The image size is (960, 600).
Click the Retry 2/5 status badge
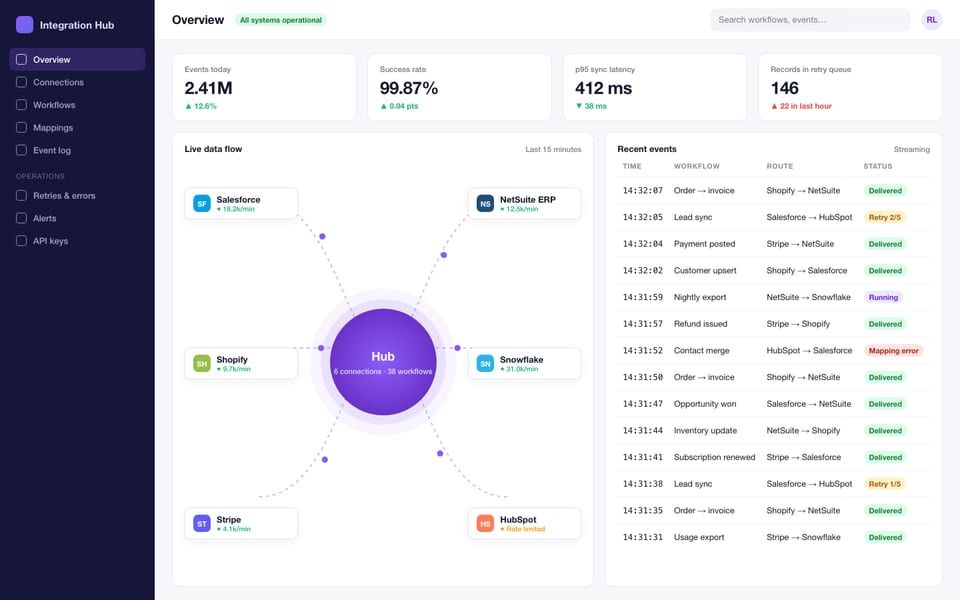[x=885, y=217]
